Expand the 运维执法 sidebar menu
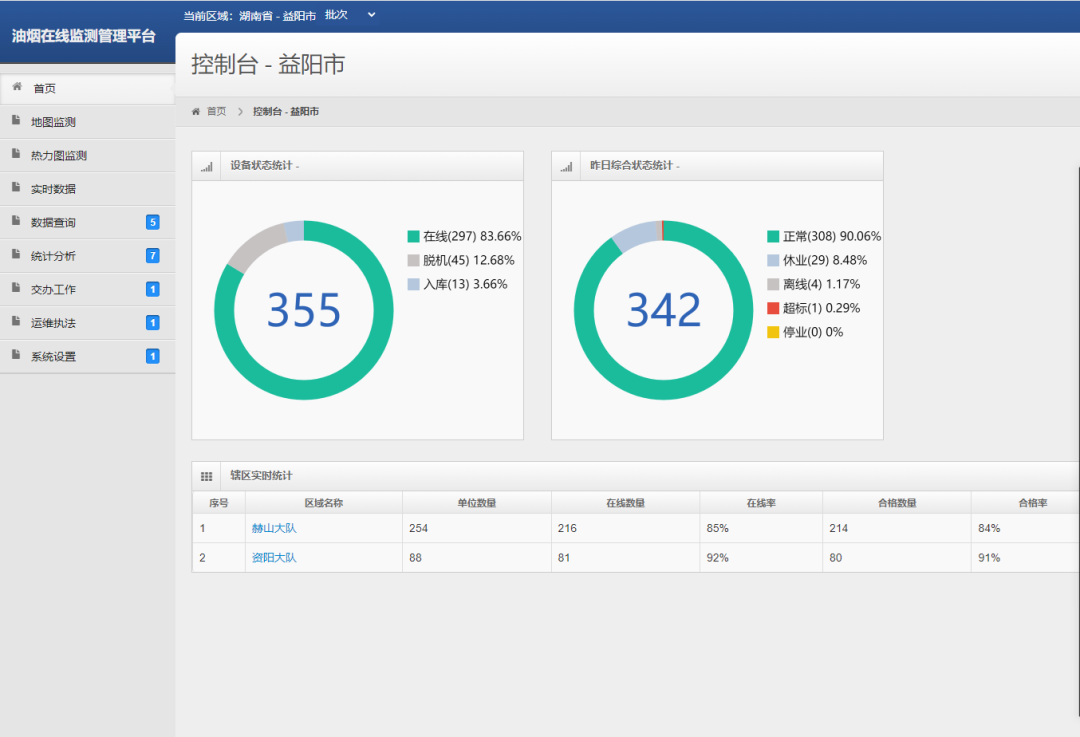 click(87, 322)
